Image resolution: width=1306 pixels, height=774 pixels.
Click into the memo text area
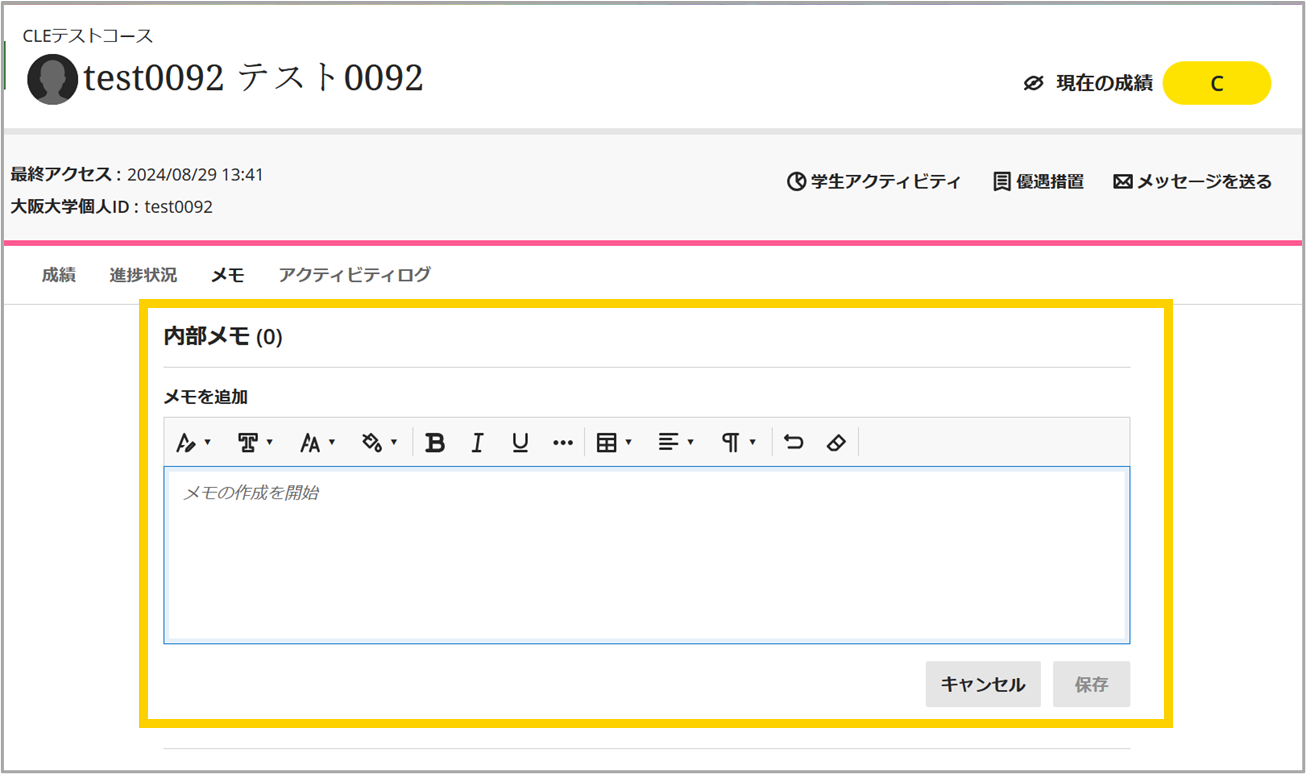pos(647,555)
